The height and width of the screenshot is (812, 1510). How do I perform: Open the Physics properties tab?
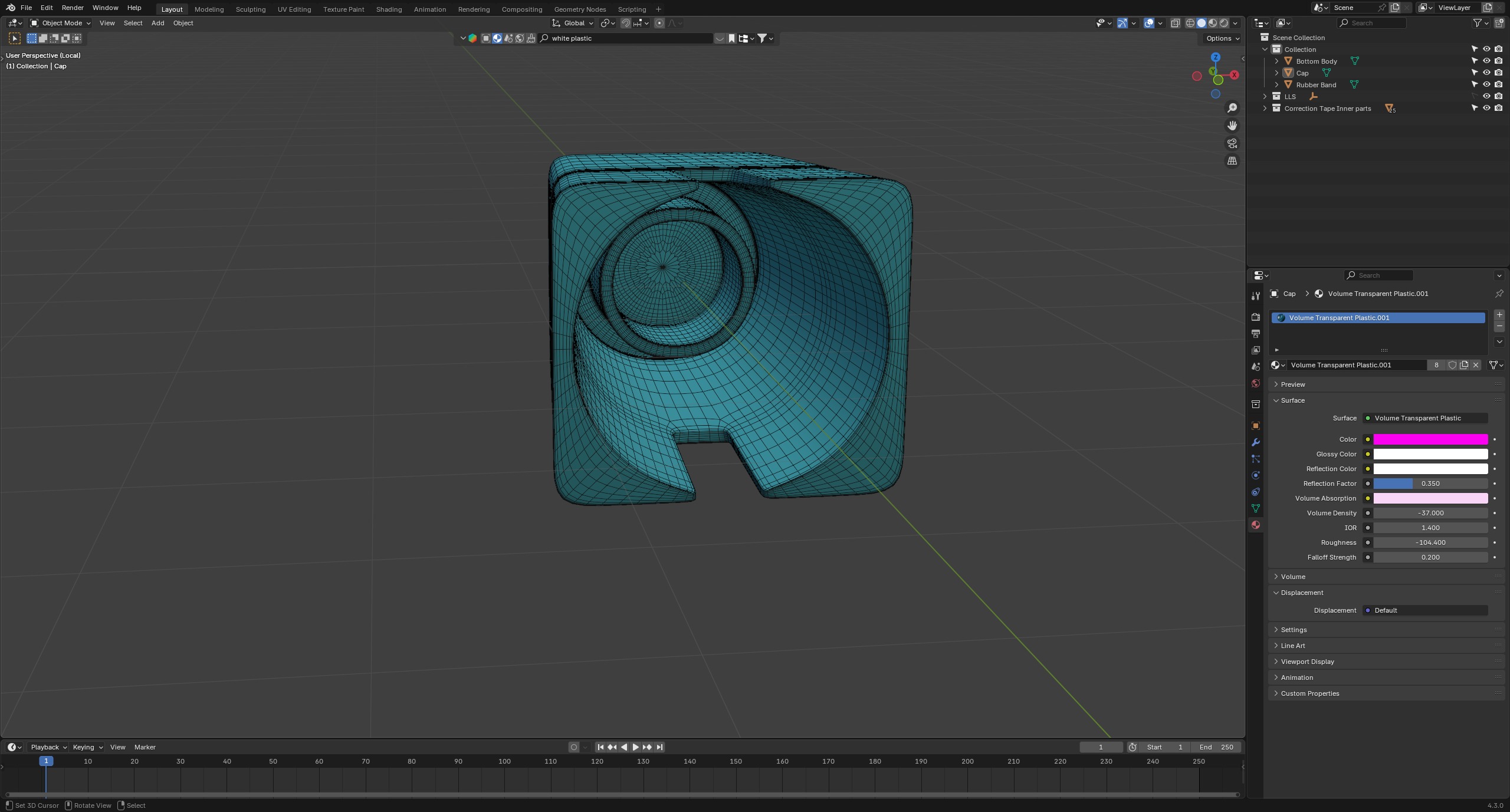[1255, 475]
